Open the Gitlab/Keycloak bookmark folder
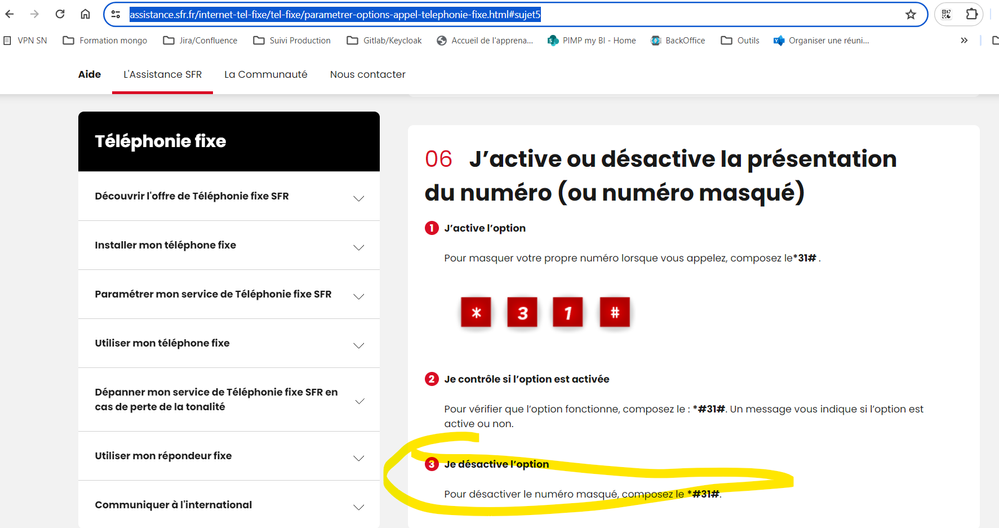999x528 pixels. tap(384, 40)
